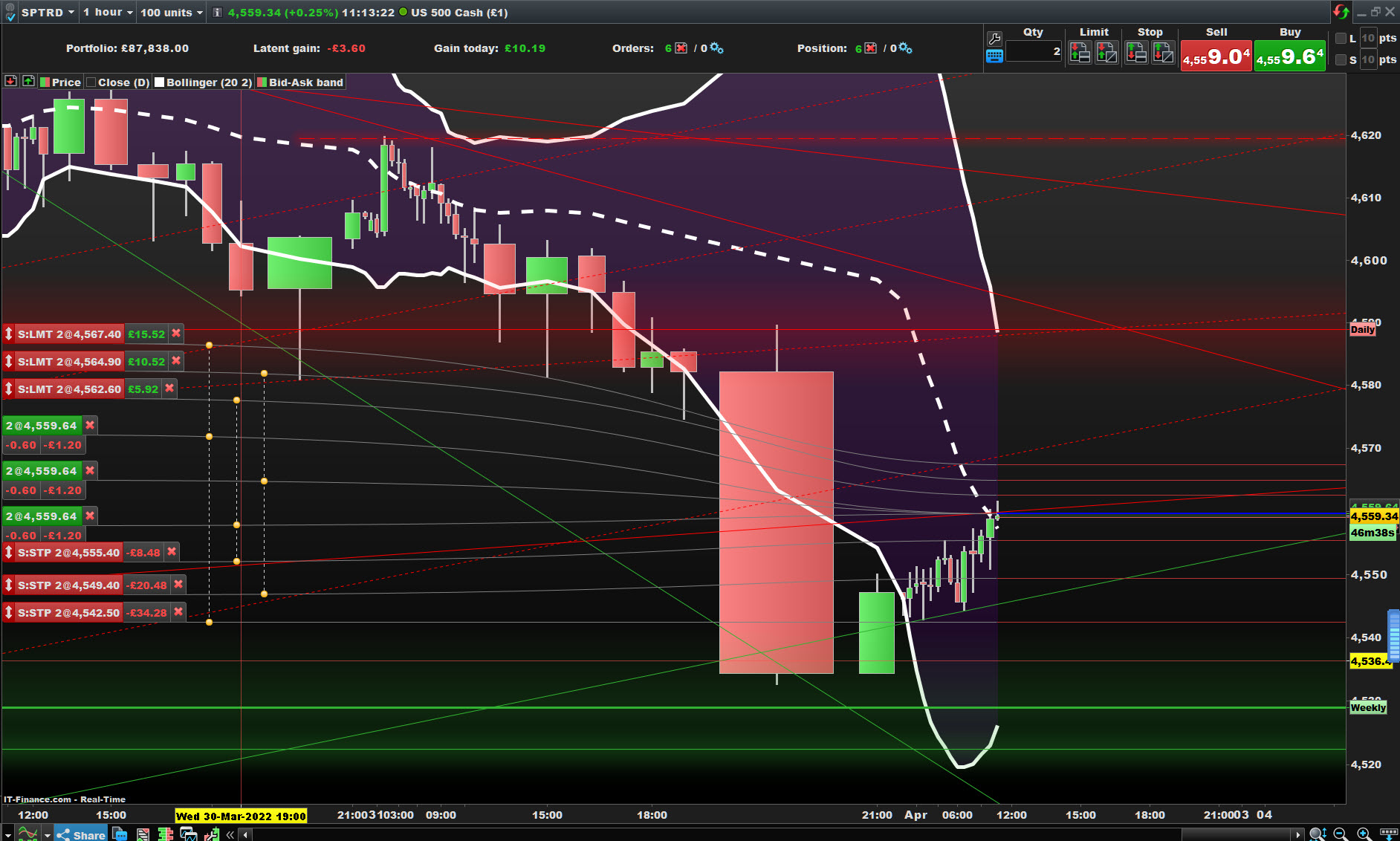Open the bottom-left menu arrow

(x=7, y=835)
